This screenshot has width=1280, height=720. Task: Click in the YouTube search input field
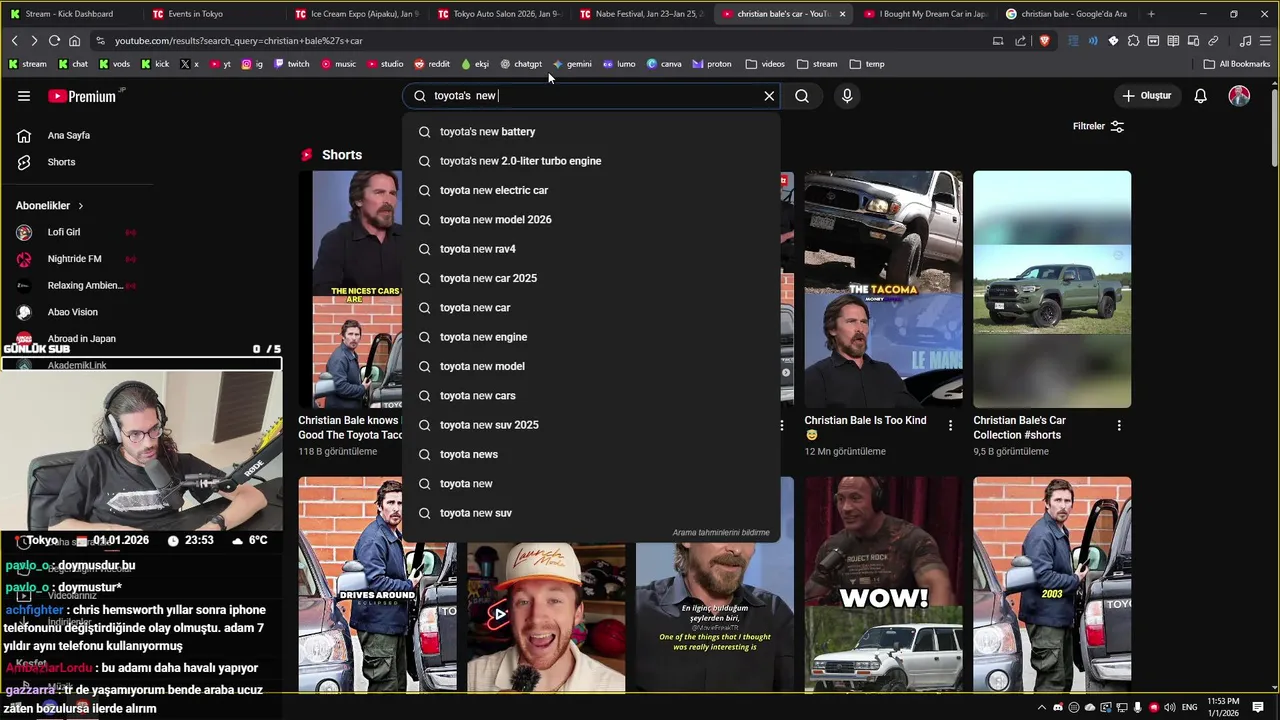(590, 96)
